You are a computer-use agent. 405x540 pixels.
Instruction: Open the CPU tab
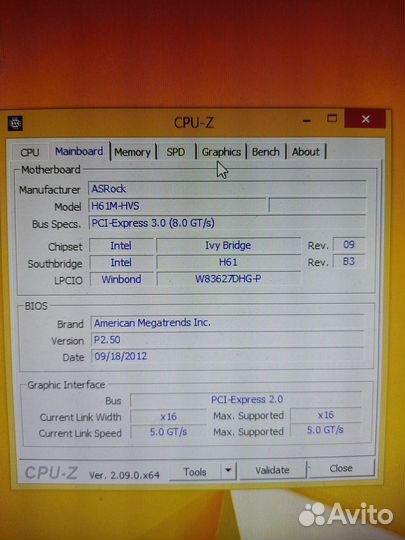click(30, 152)
